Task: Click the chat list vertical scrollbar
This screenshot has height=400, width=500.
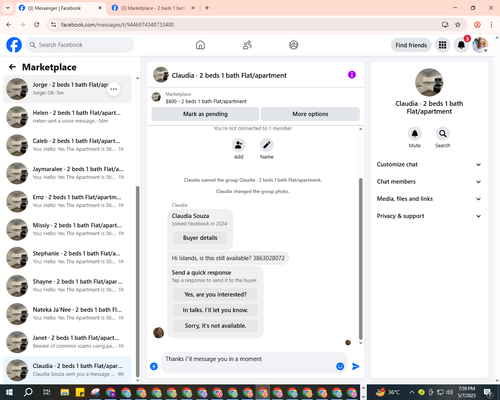Action: (x=138, y=282)
